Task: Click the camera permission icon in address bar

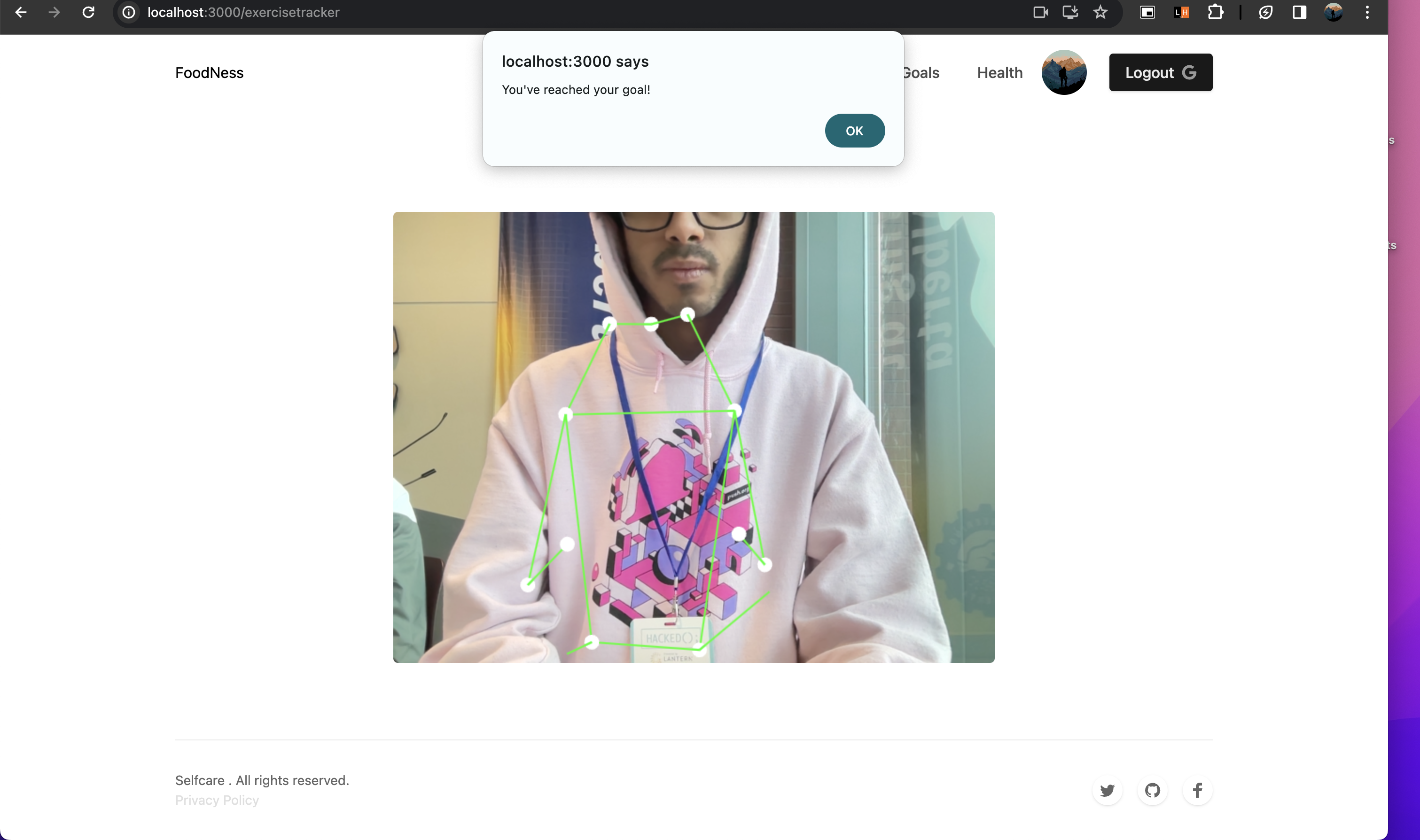Action: [x=1040, y=12]
